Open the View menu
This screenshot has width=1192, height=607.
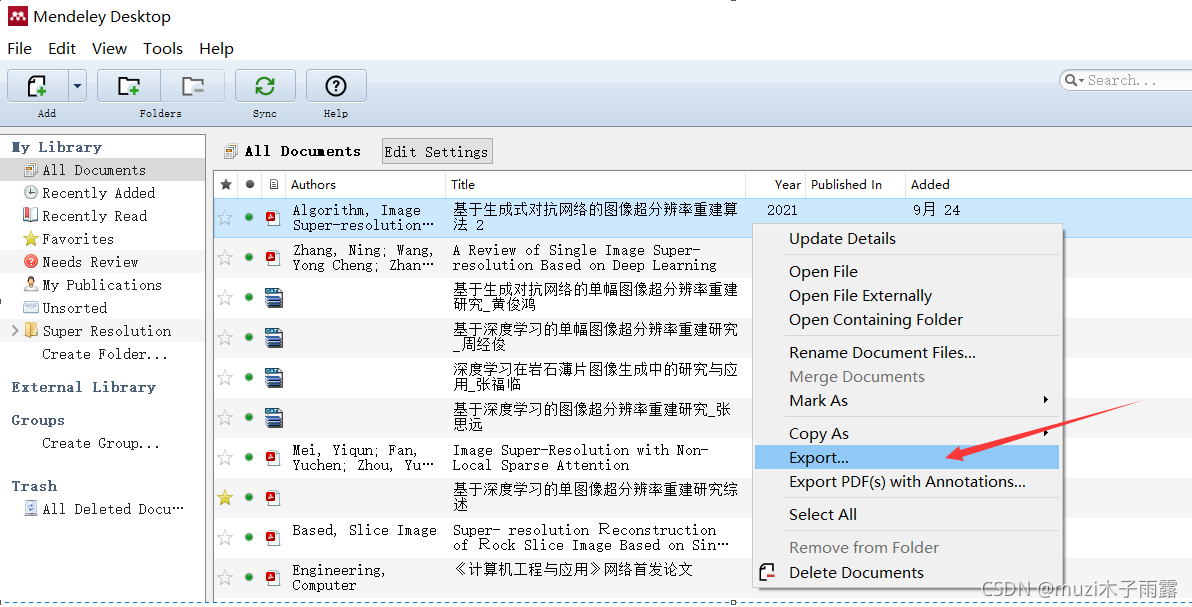click(x=109, y=49)
